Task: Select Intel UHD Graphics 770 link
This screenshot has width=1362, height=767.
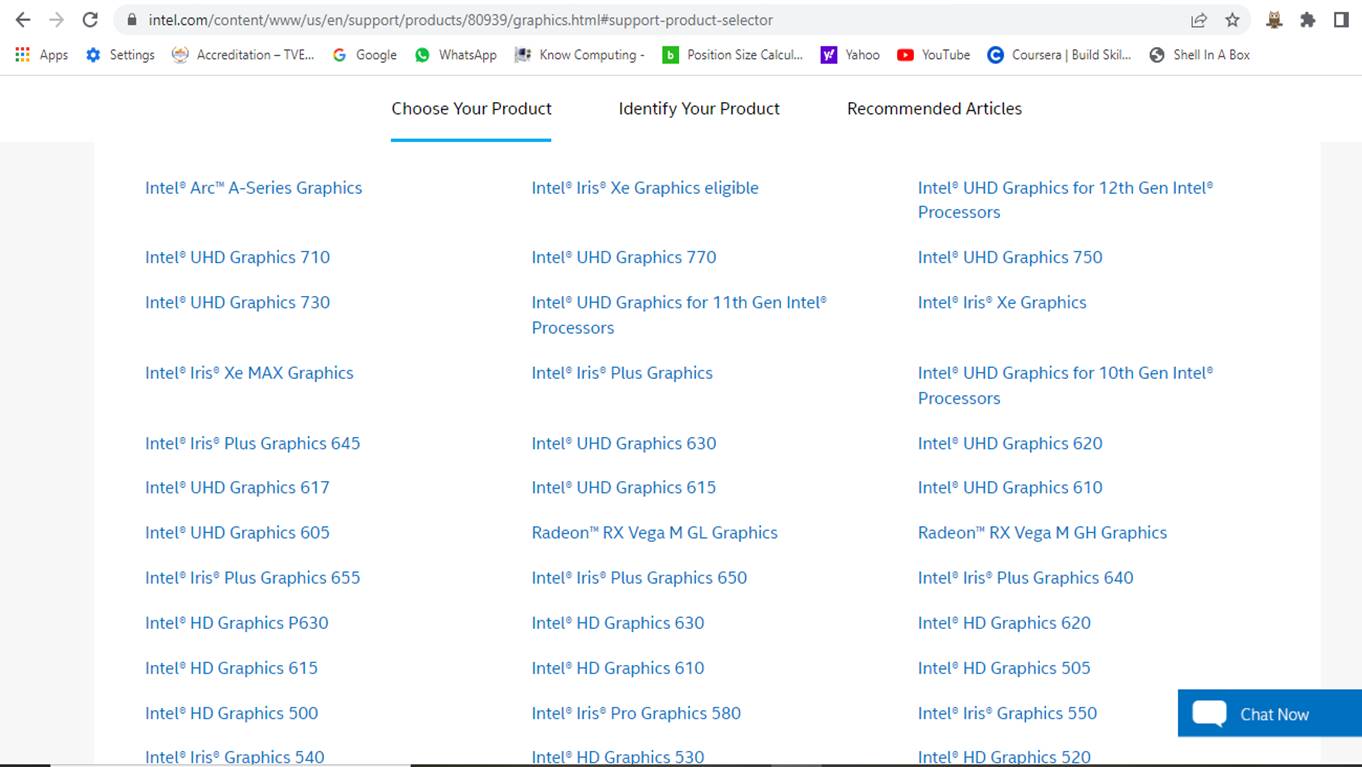Action: [x=623, y=257]
